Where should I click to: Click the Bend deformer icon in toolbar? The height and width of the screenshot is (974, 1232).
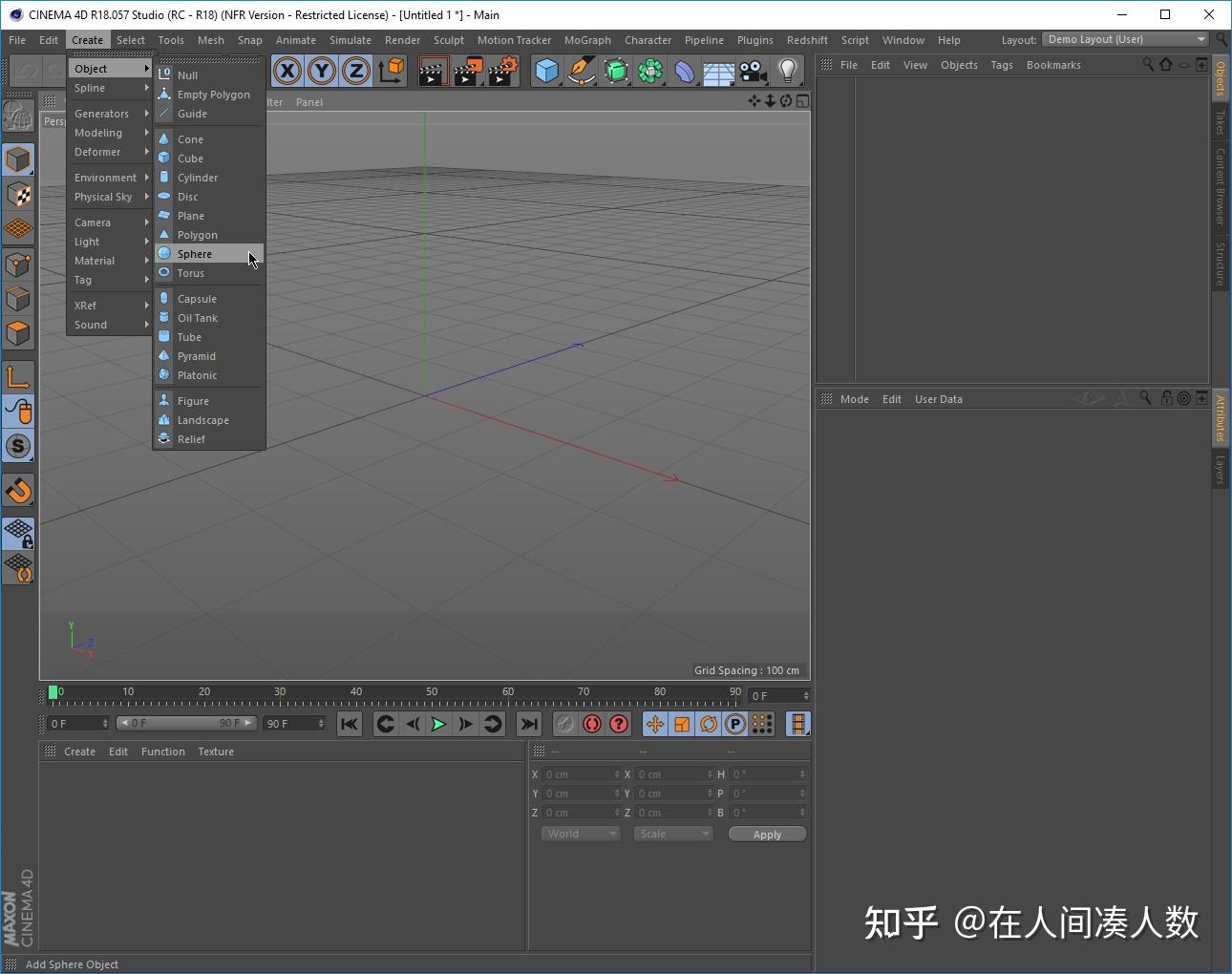click(x=685, y=71)
